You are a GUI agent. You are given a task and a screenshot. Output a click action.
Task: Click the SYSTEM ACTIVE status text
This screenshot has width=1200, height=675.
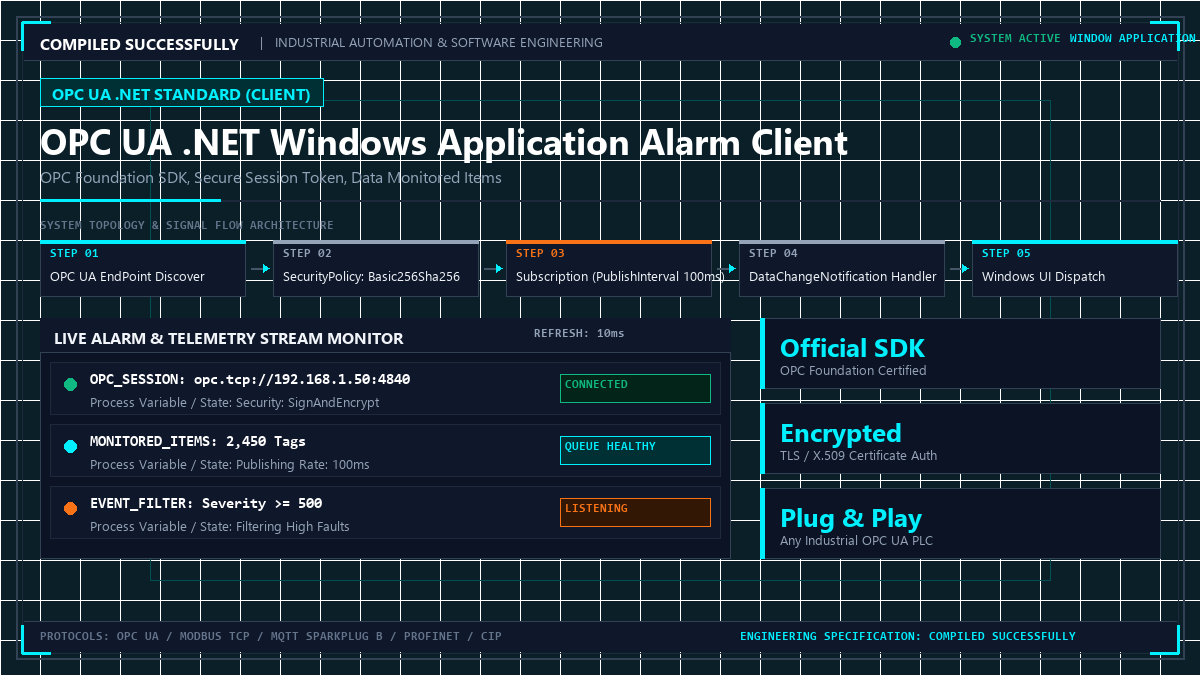(1015, 38)
